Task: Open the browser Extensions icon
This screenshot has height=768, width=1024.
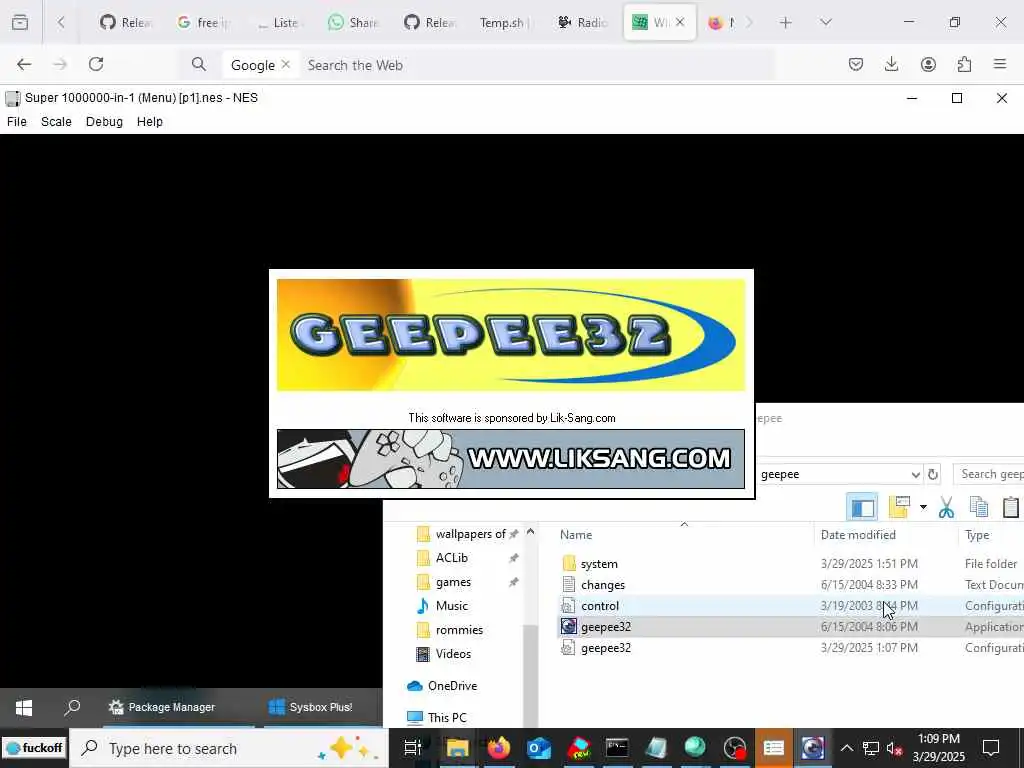Action: (x=964, y=64)
